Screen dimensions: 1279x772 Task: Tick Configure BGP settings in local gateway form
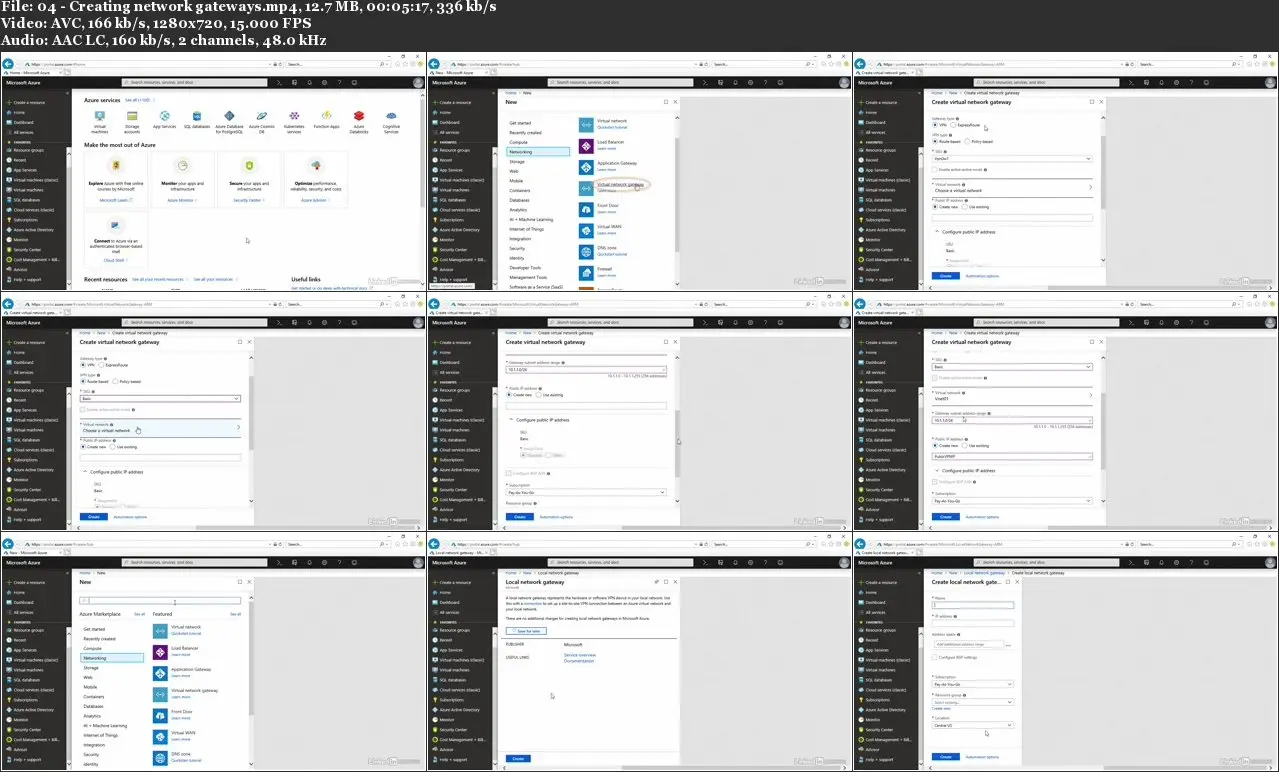pos(934,657)
